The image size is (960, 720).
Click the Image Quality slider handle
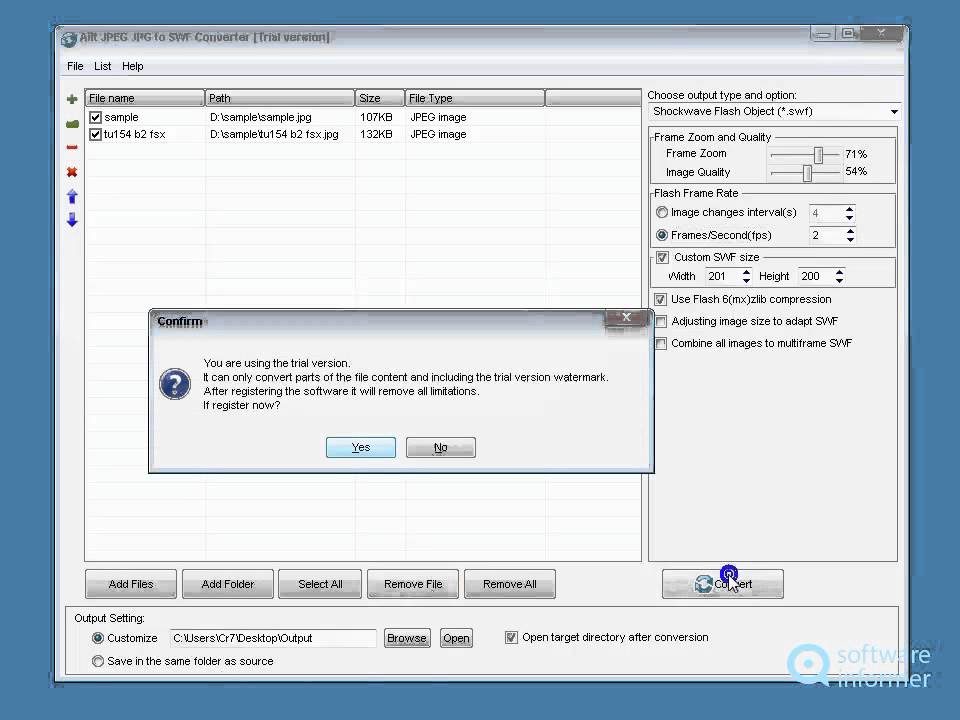[x=807, y=173]
